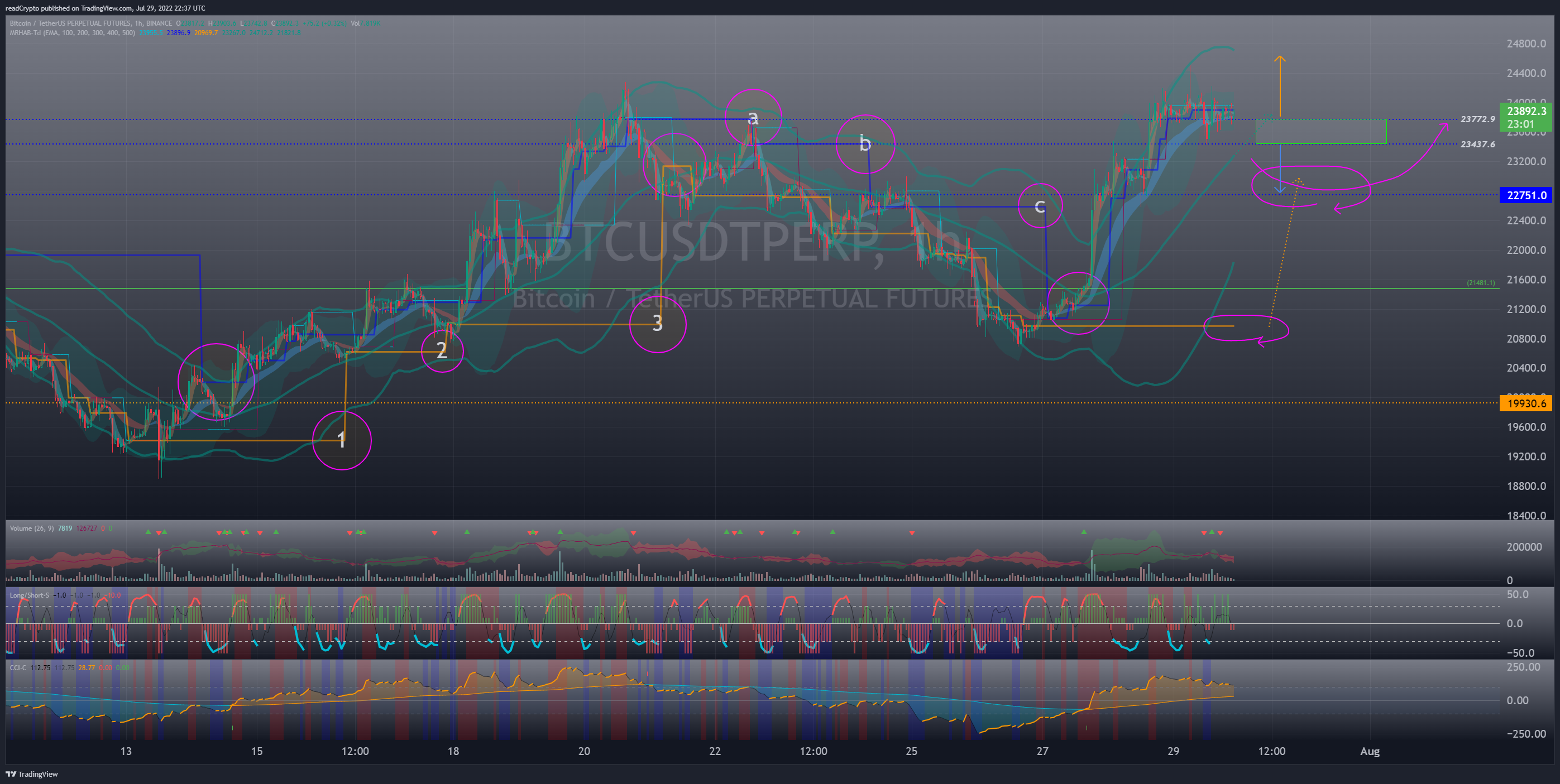Select the circle drawing labeled 3
The height and width of the screenshot is (784, 1560).
[658, 324]
